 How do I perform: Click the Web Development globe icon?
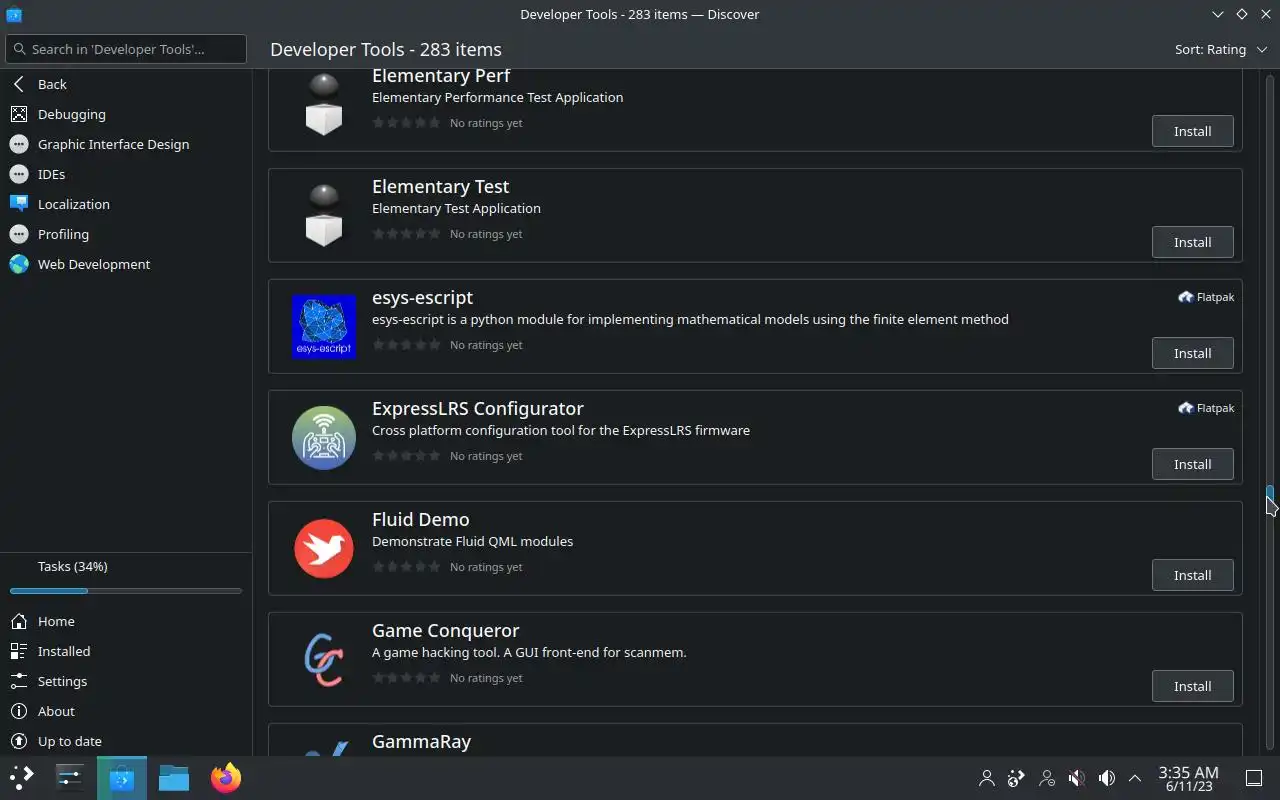[x=19, y=264]
